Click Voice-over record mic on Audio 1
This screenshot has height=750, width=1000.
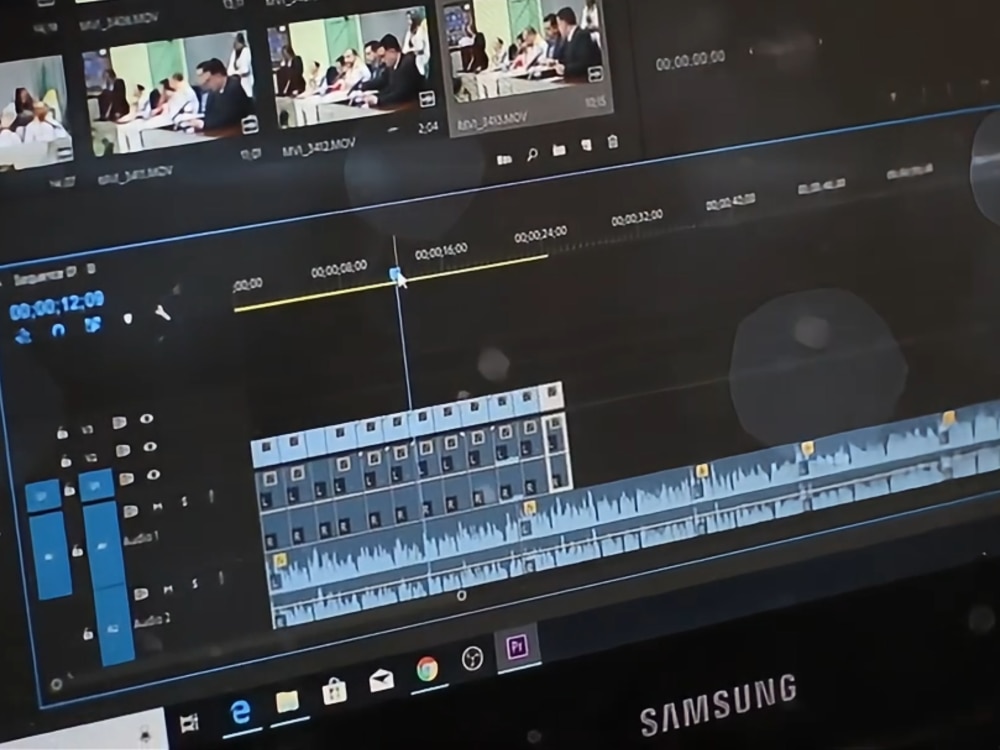212,496
